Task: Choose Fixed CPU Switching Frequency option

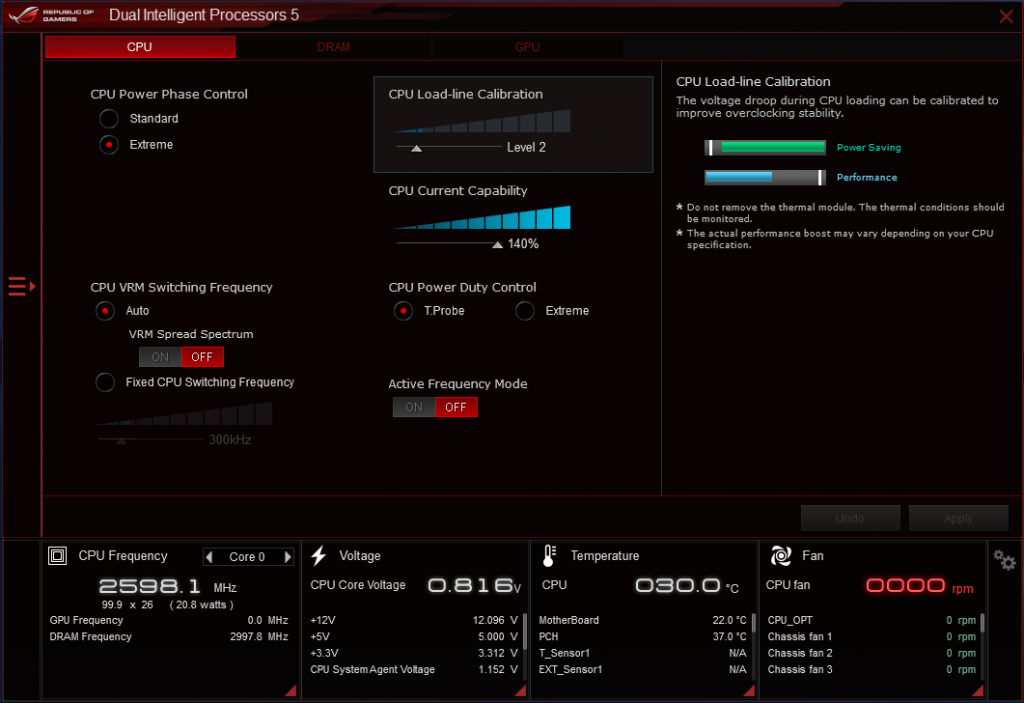Action: [105, 382]
